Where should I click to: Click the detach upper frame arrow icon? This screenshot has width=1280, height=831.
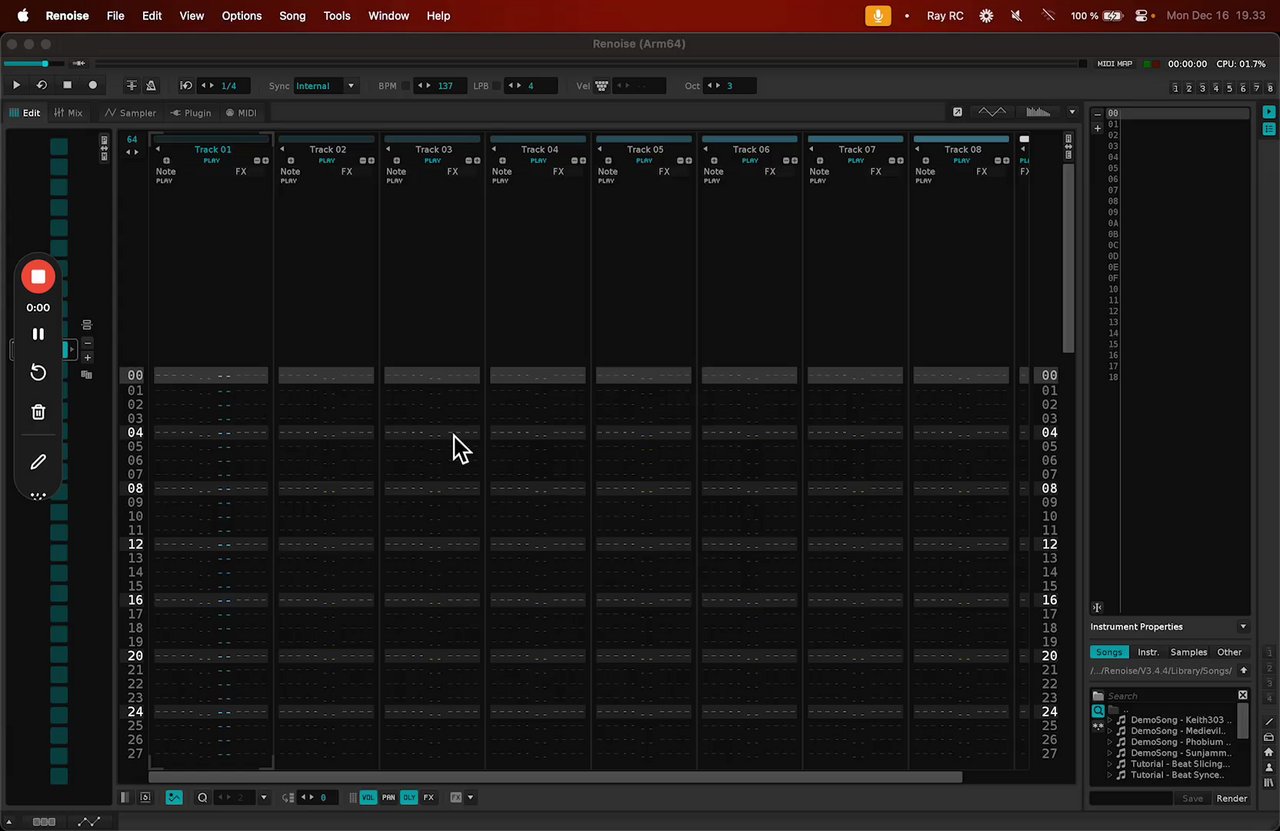click(957, 112)
